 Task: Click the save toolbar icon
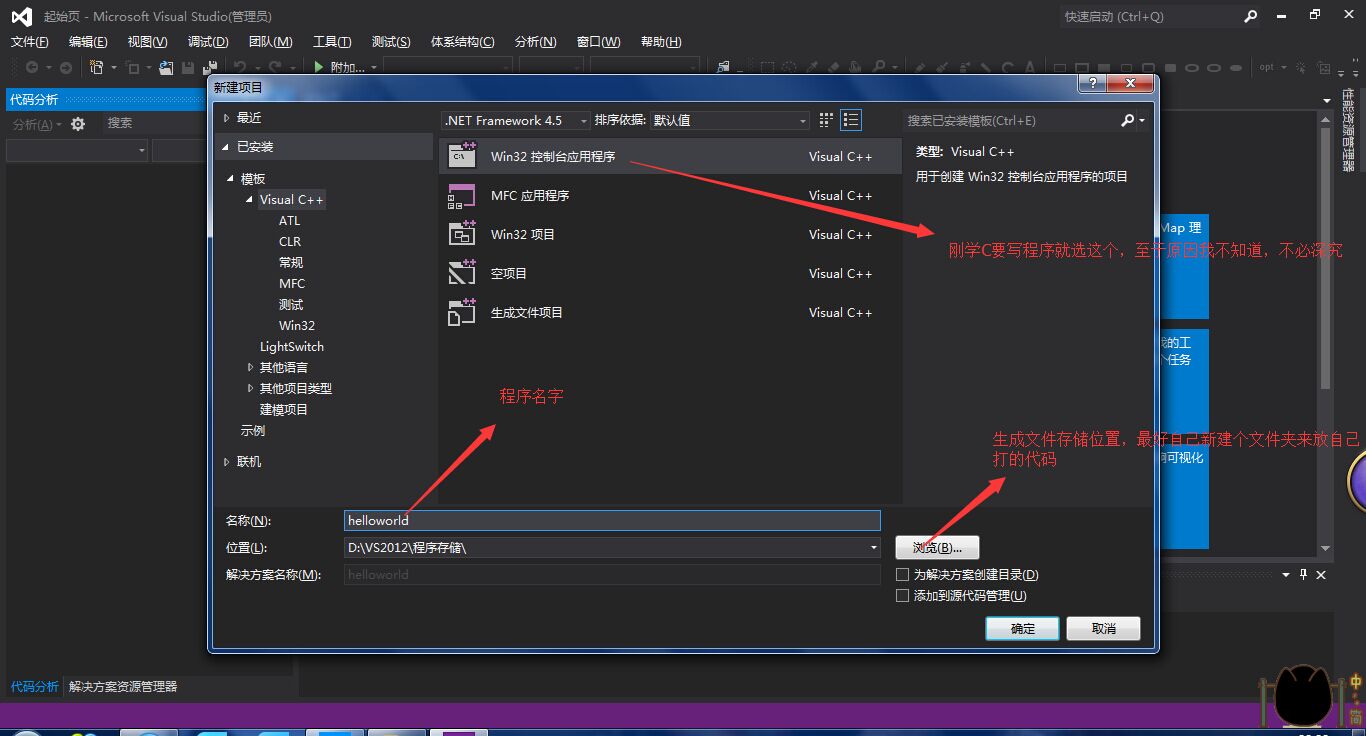pos(188,67)
